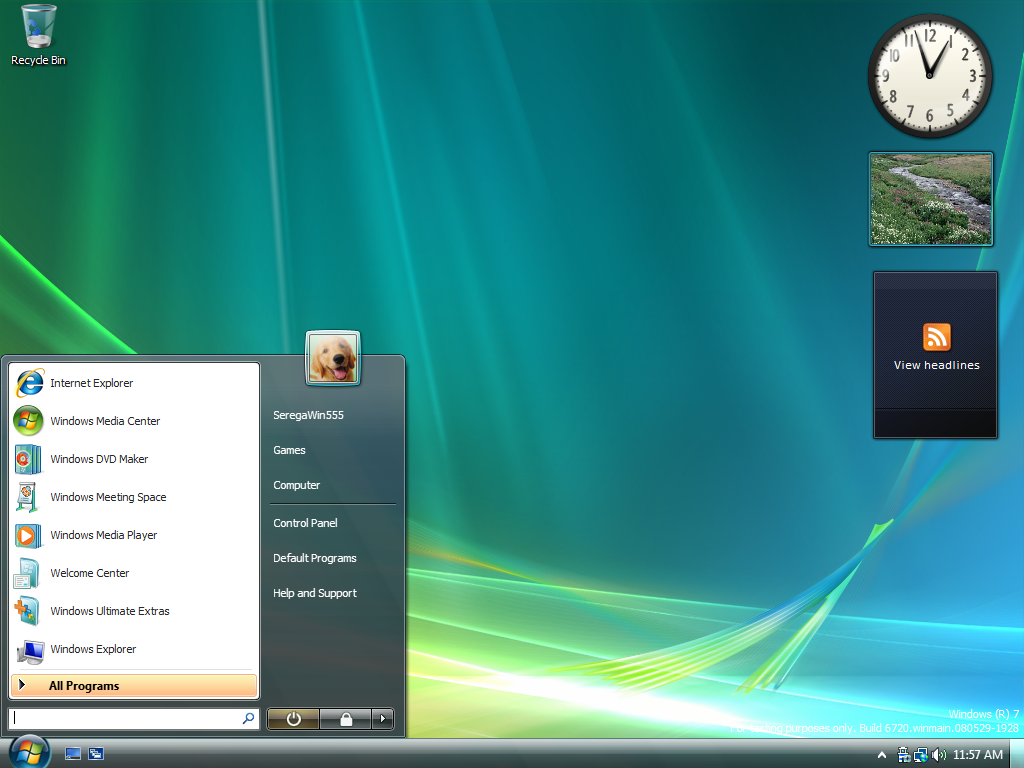The width and height of the screenshot is (1024, 768).
Task: Open the Recycle Bin on desktop
Action: 38,35
